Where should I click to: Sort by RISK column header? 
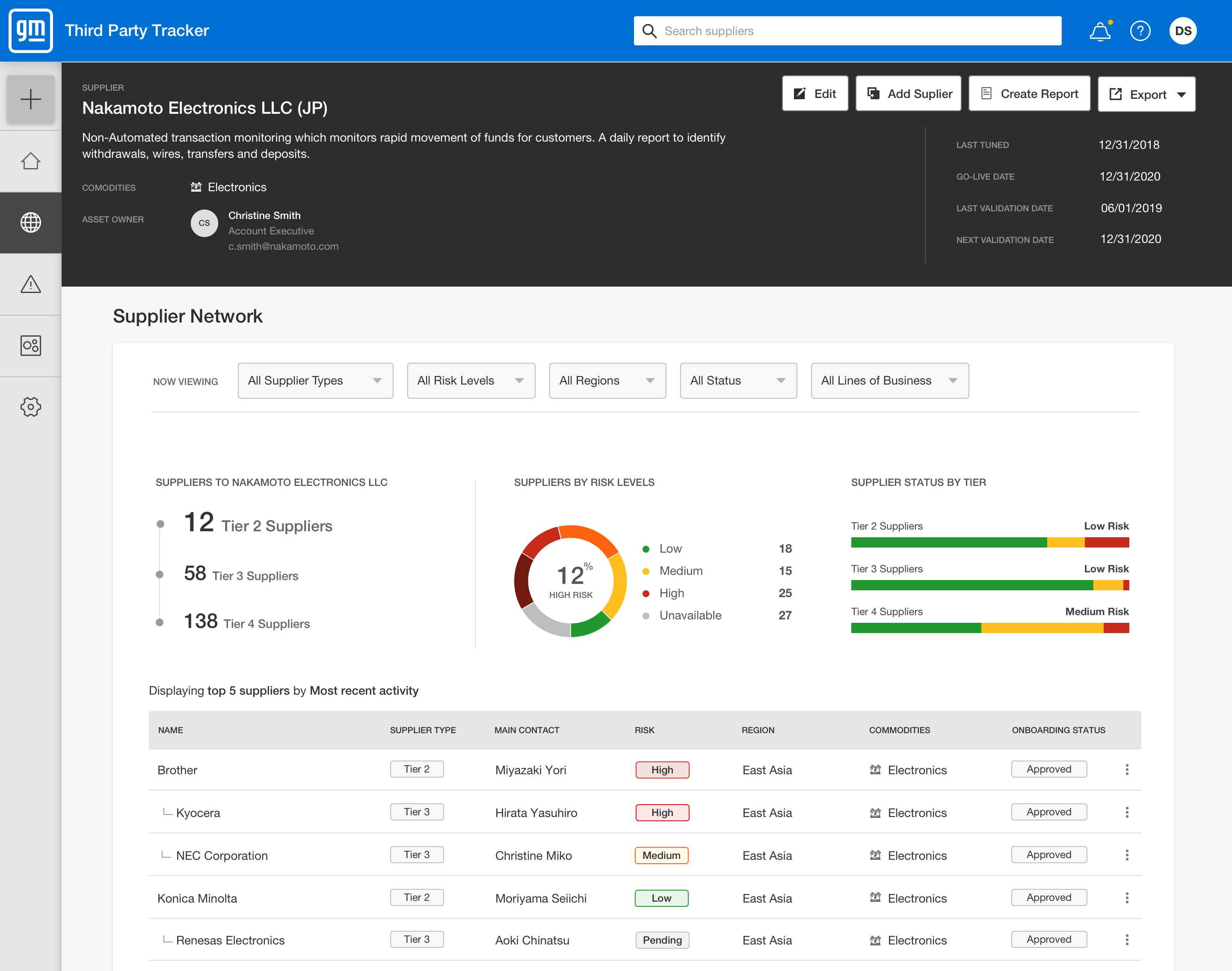645,730
